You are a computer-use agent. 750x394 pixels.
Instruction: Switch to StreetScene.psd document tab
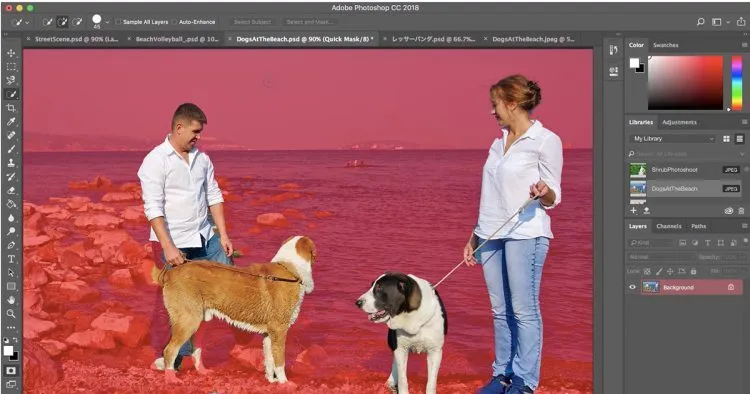tap(76, 39)
